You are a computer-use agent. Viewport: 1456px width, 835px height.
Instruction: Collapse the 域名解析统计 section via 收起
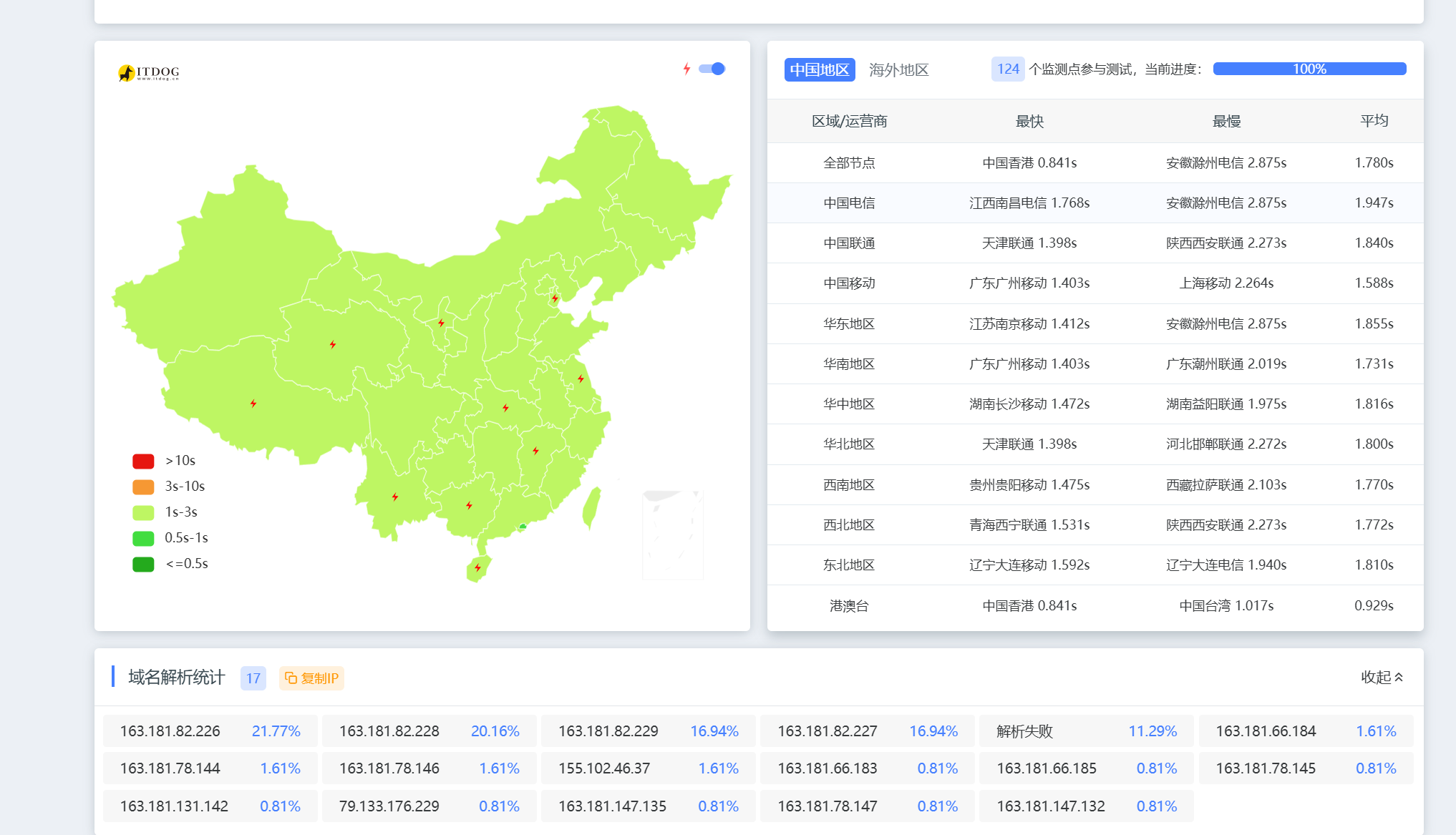(1382, 677)
